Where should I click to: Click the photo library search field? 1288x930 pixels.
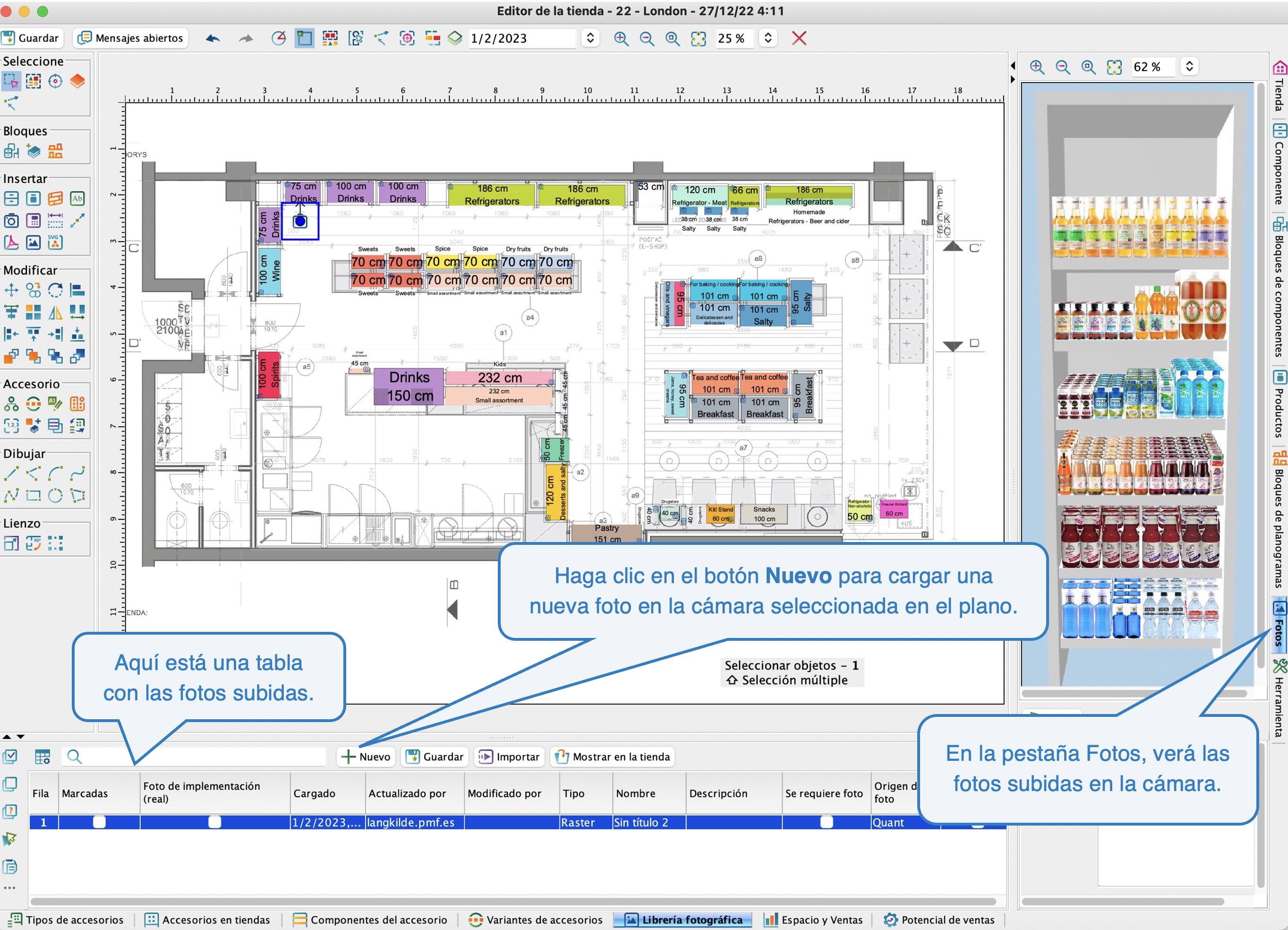point(194,756)
